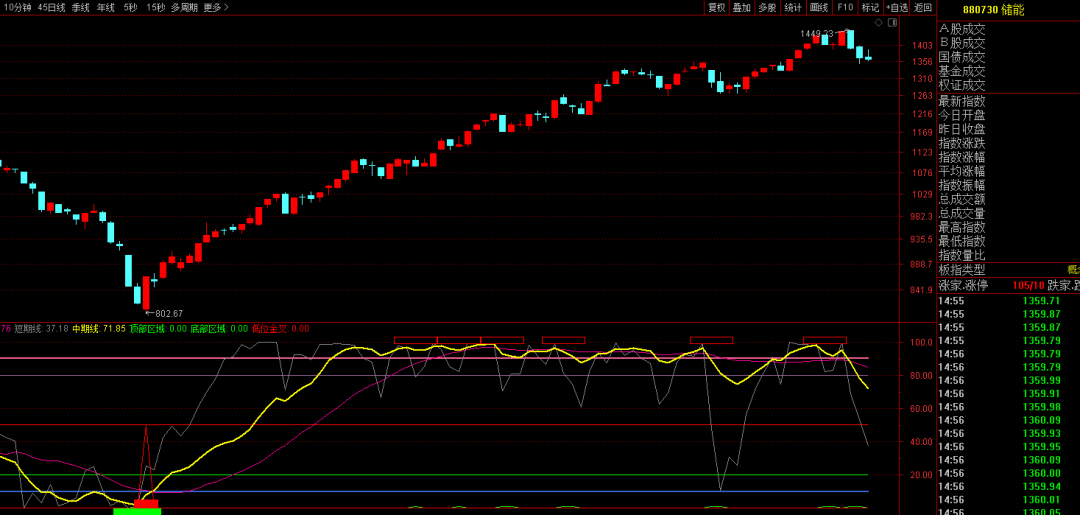This screenshot has height=515, width=1080.
Task: Select the 15秒 period
Action: [156, 7]
